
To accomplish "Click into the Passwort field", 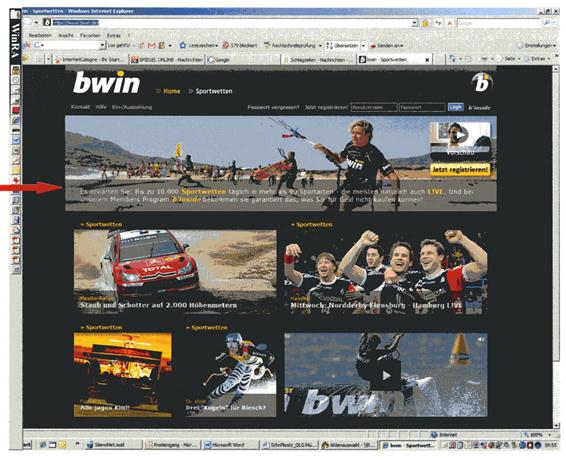I will 422,107.
